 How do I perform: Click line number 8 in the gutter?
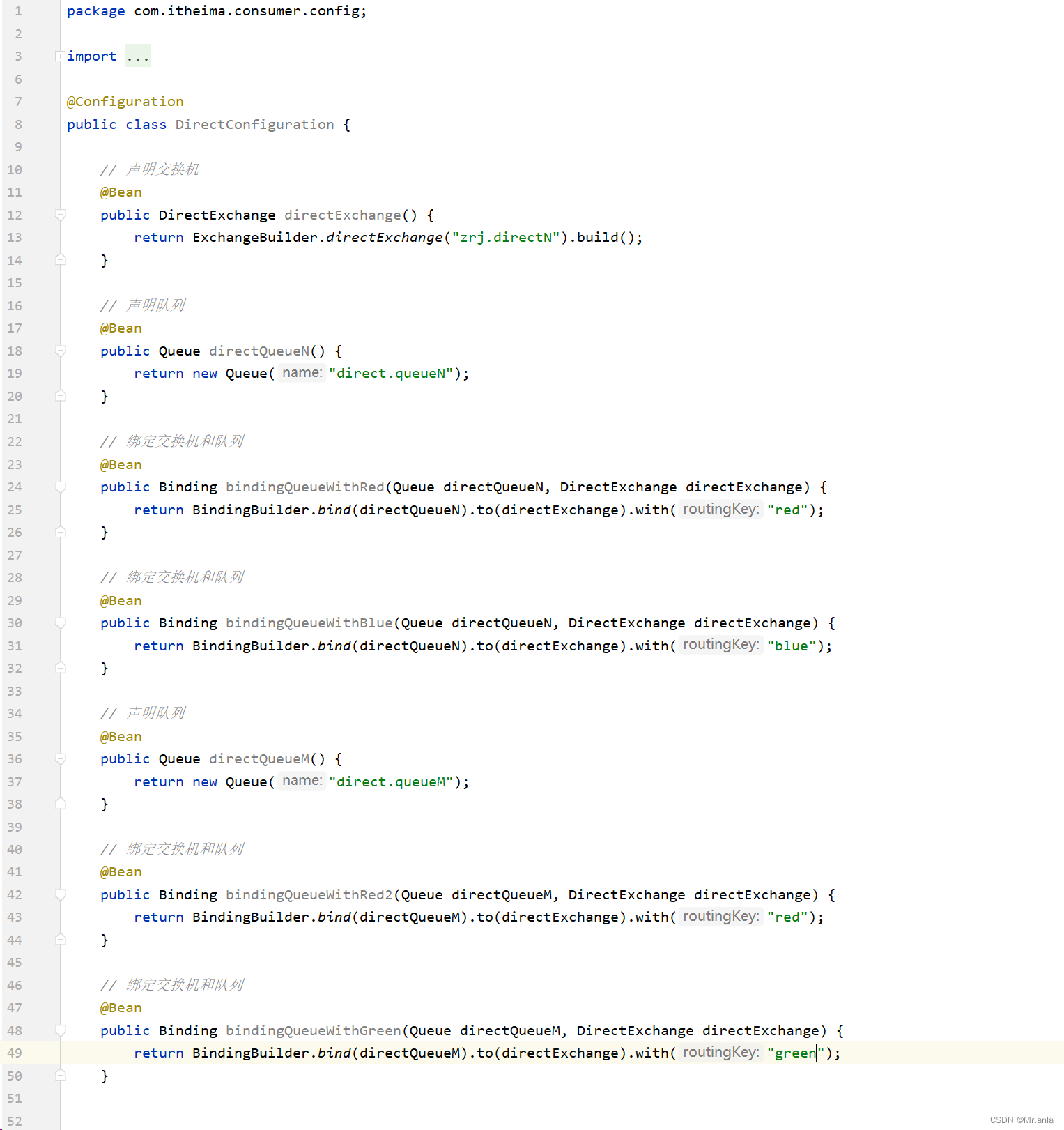(18, 125)
